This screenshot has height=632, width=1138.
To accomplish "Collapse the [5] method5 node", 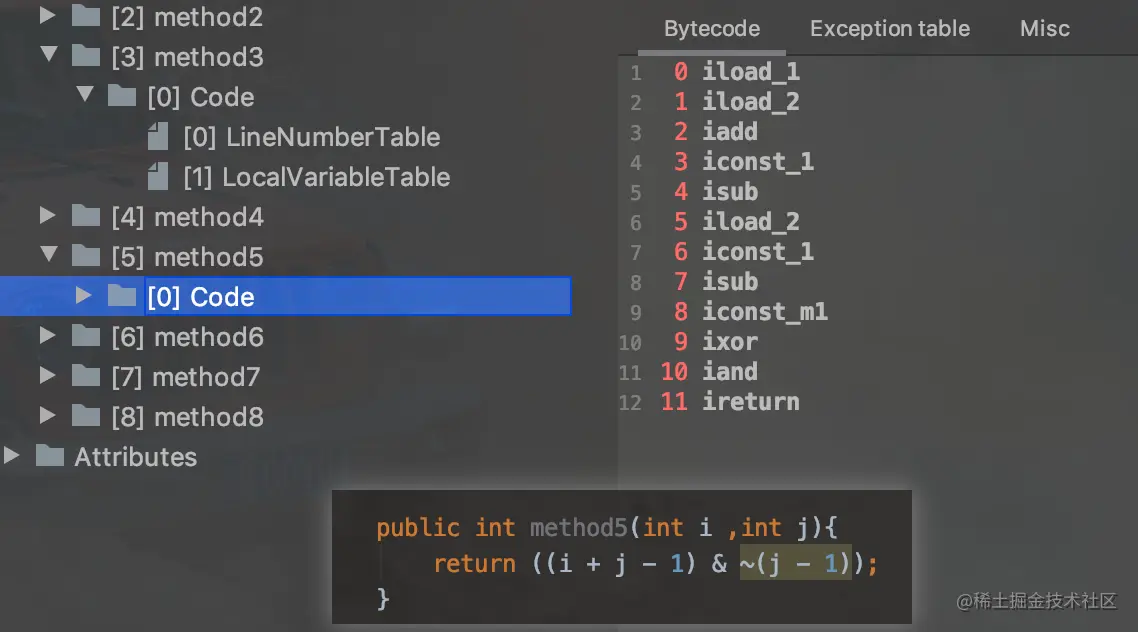I will tap(49, 255).
